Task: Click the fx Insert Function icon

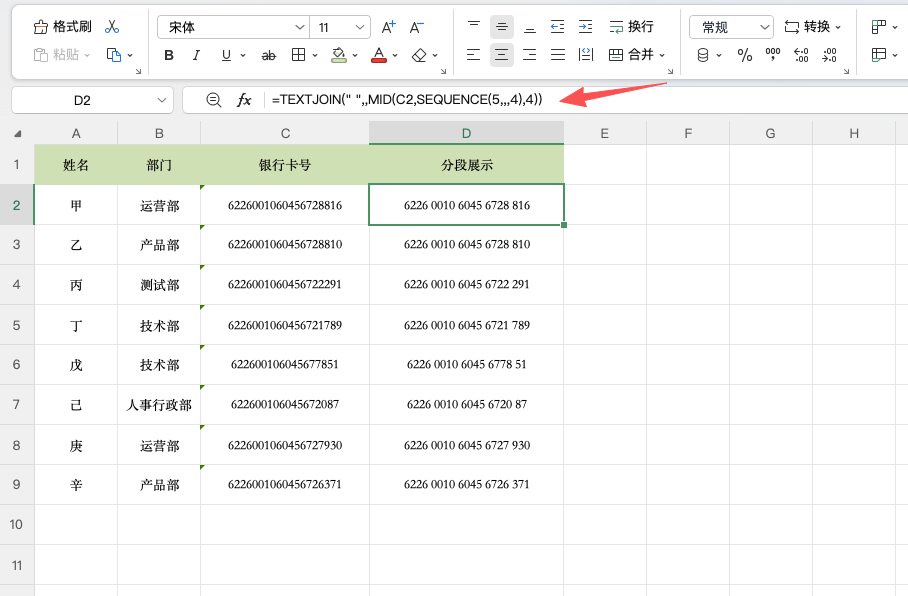Action: 244,100
